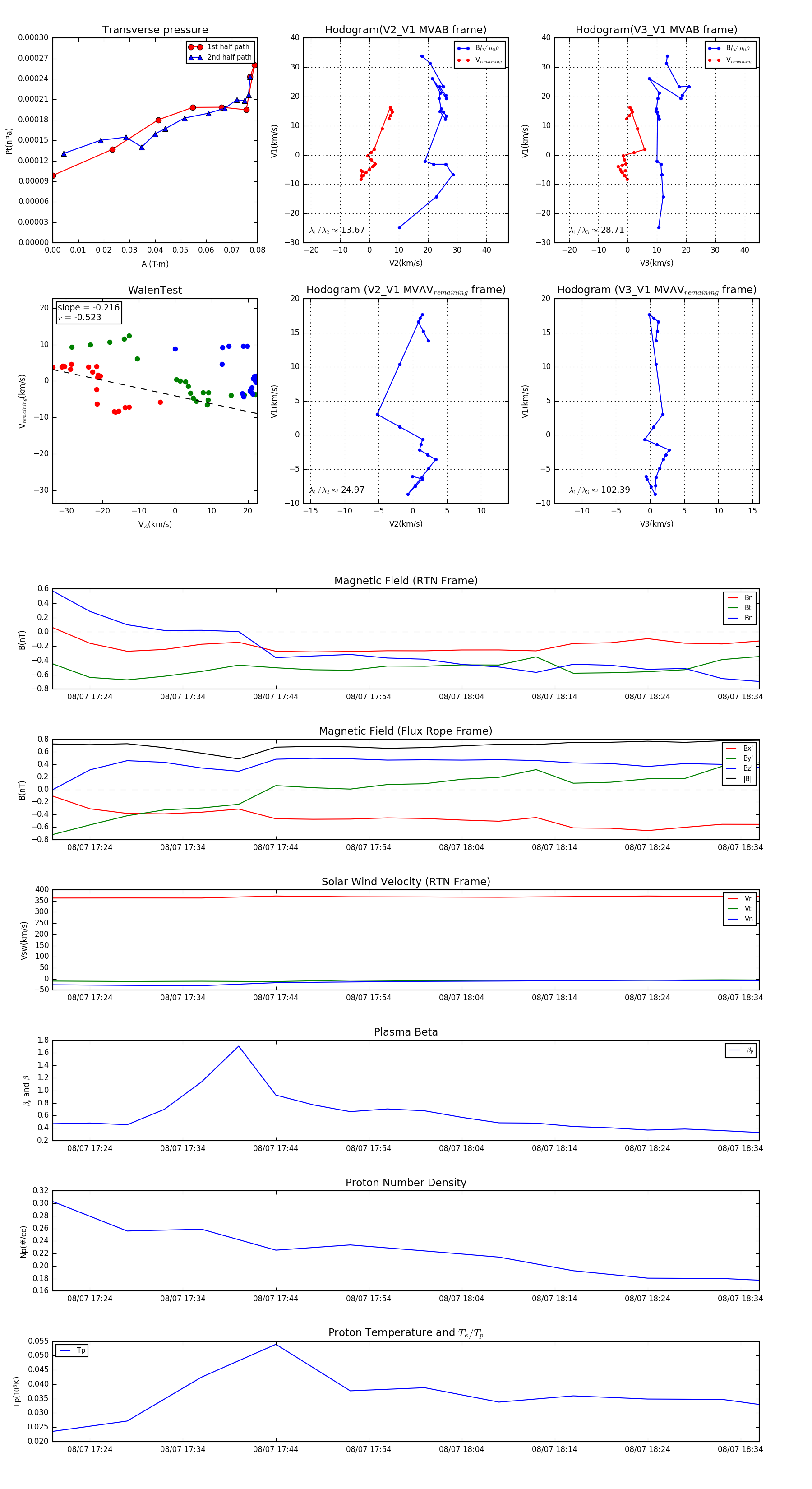
Task: Select the Vt legend entry
Action: [x=740, y=909]
